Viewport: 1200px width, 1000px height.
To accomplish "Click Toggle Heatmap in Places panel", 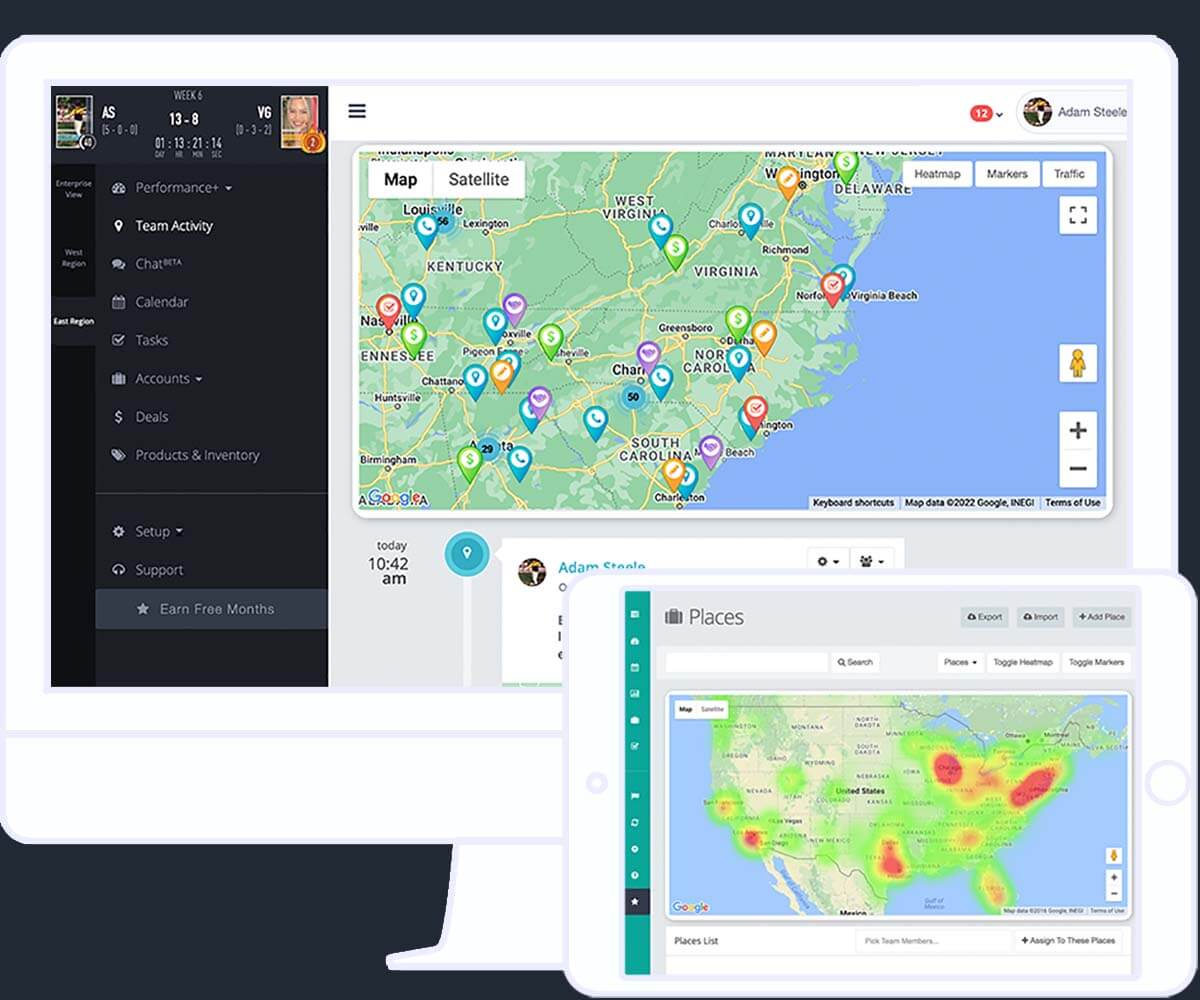I will [1022, 662].
